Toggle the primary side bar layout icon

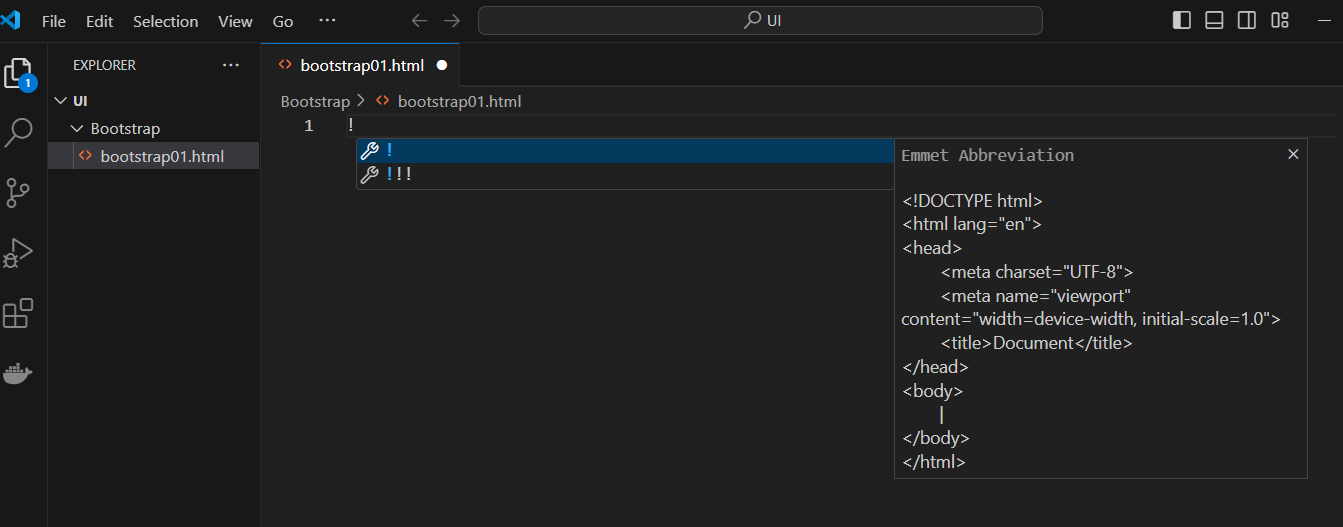(x=1182, y=20)
